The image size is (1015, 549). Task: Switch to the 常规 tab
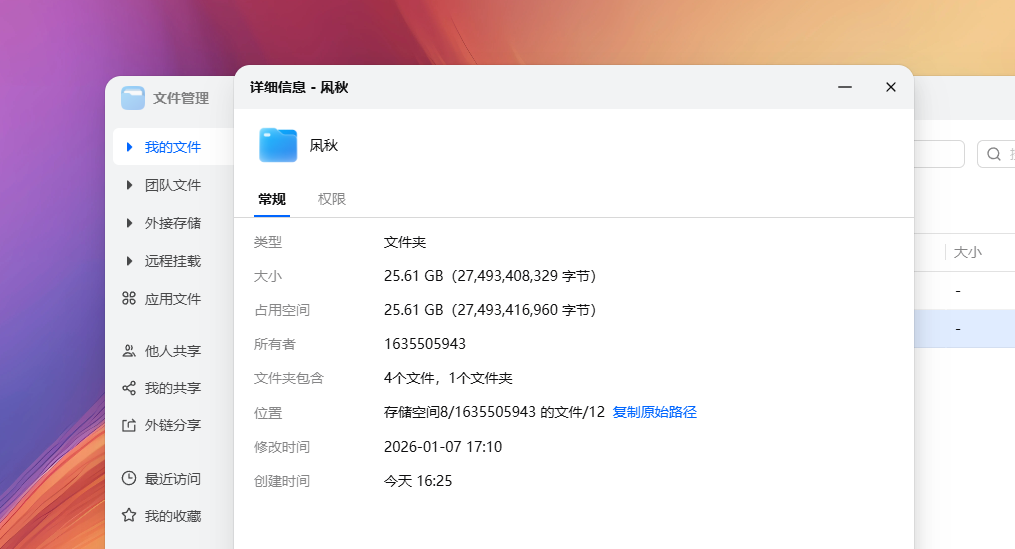coord(272,199)
